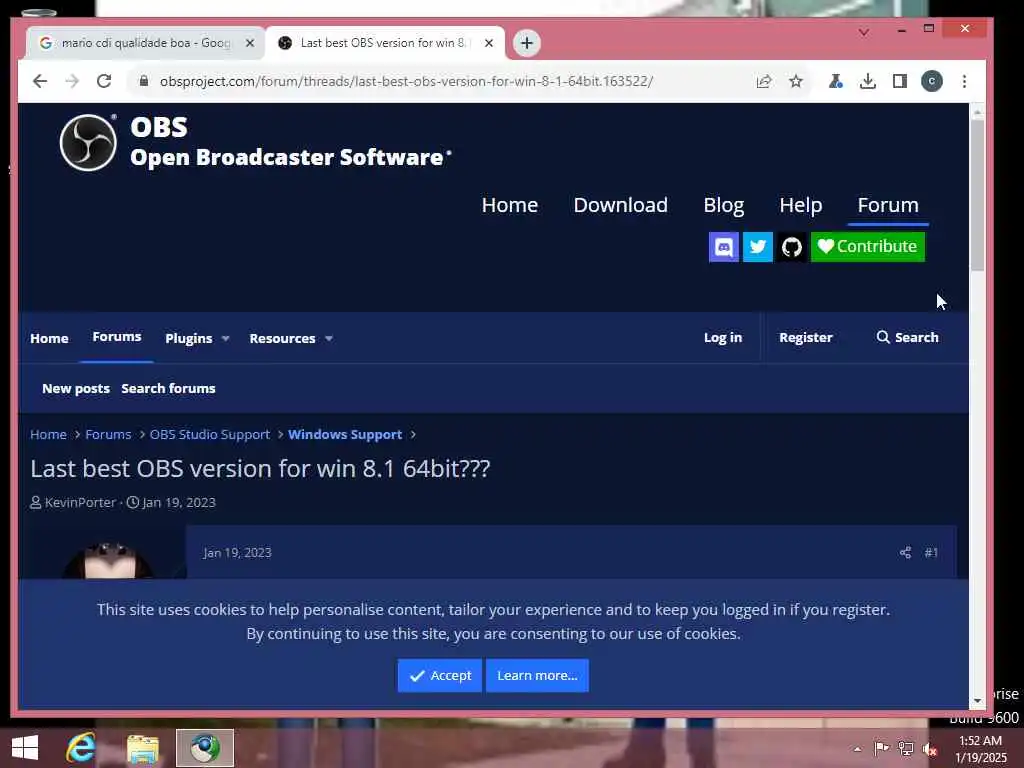This screenshot has width=1024, height=768.
Task: Click the OBS logo
Action: coord(88,142)
